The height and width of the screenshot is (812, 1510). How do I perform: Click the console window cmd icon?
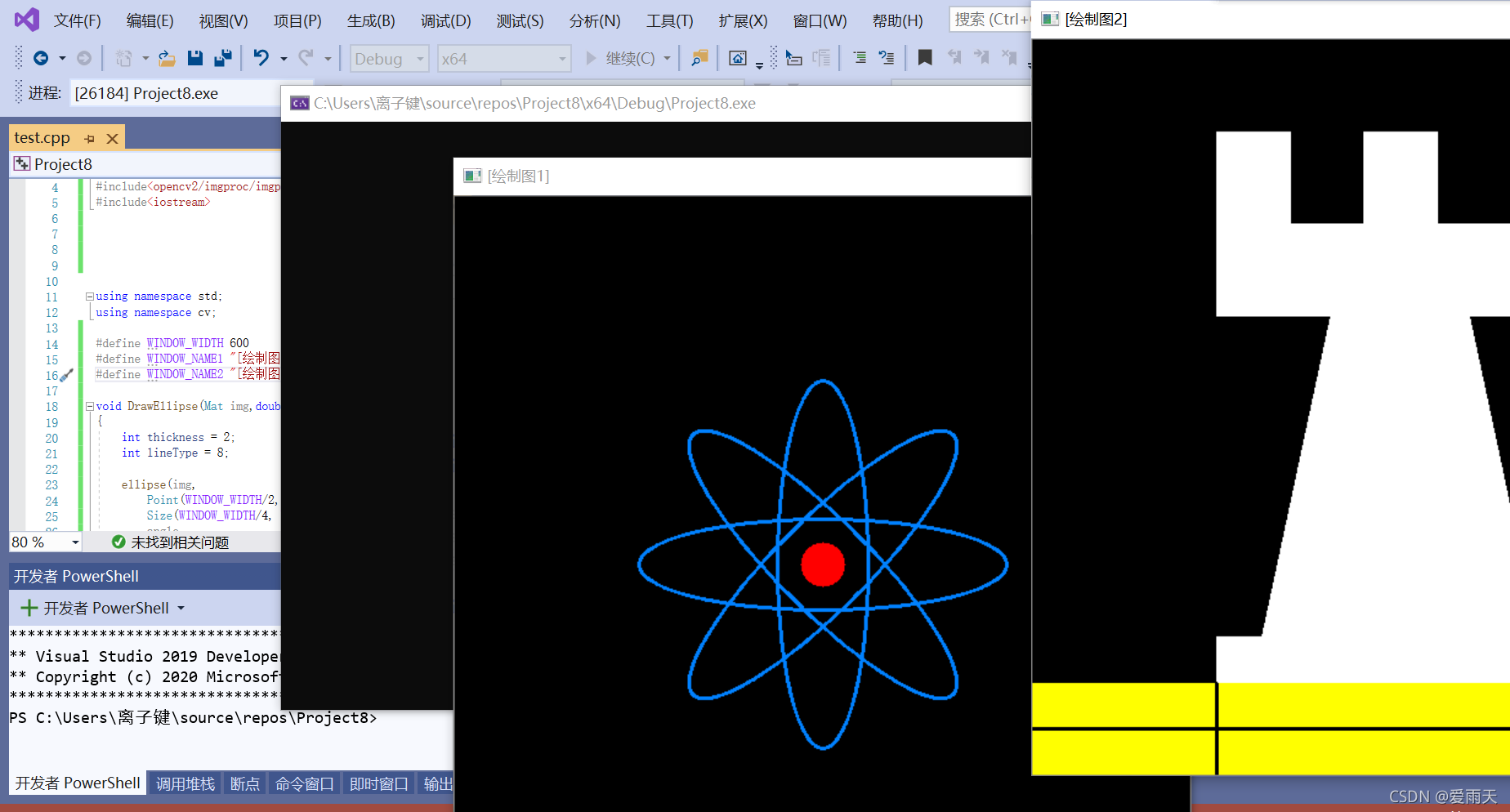click(300, 103)
